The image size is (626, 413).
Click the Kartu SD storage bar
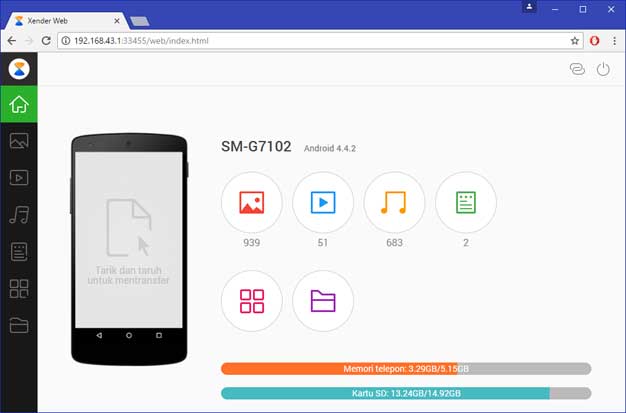point(406,393)
